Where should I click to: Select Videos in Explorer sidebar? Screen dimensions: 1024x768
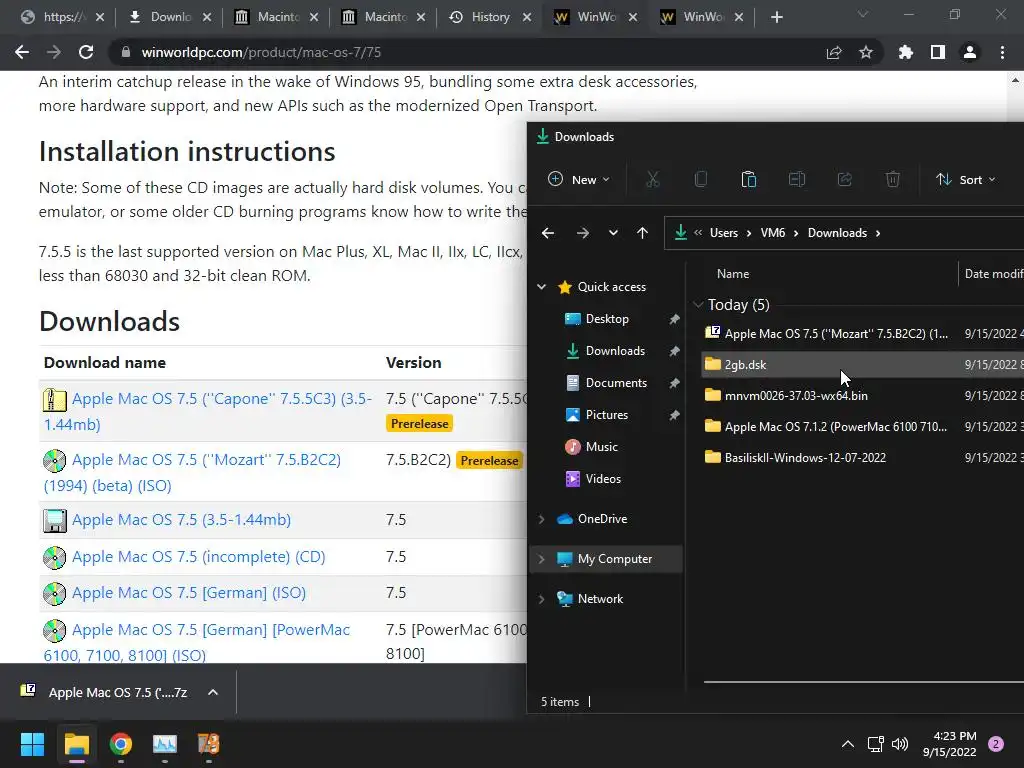tap(603, 479)
